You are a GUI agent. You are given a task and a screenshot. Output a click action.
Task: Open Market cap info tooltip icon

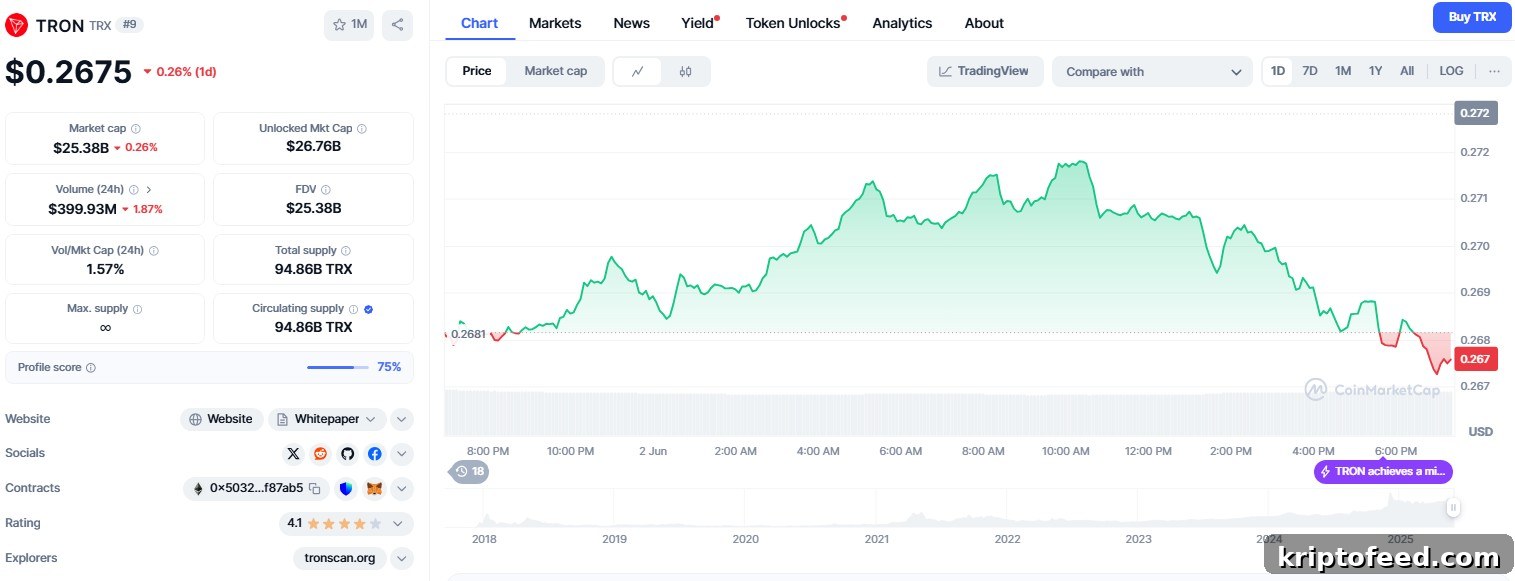pos(136,129)
